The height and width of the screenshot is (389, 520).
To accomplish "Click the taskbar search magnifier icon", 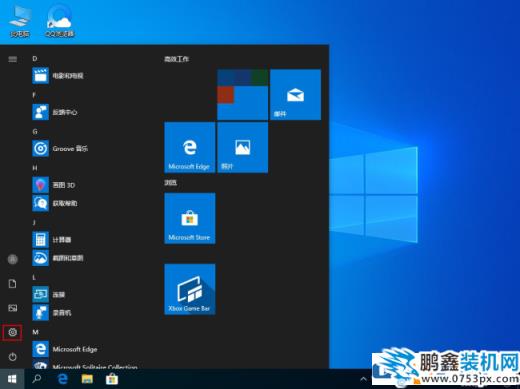I will coord(37,379).
